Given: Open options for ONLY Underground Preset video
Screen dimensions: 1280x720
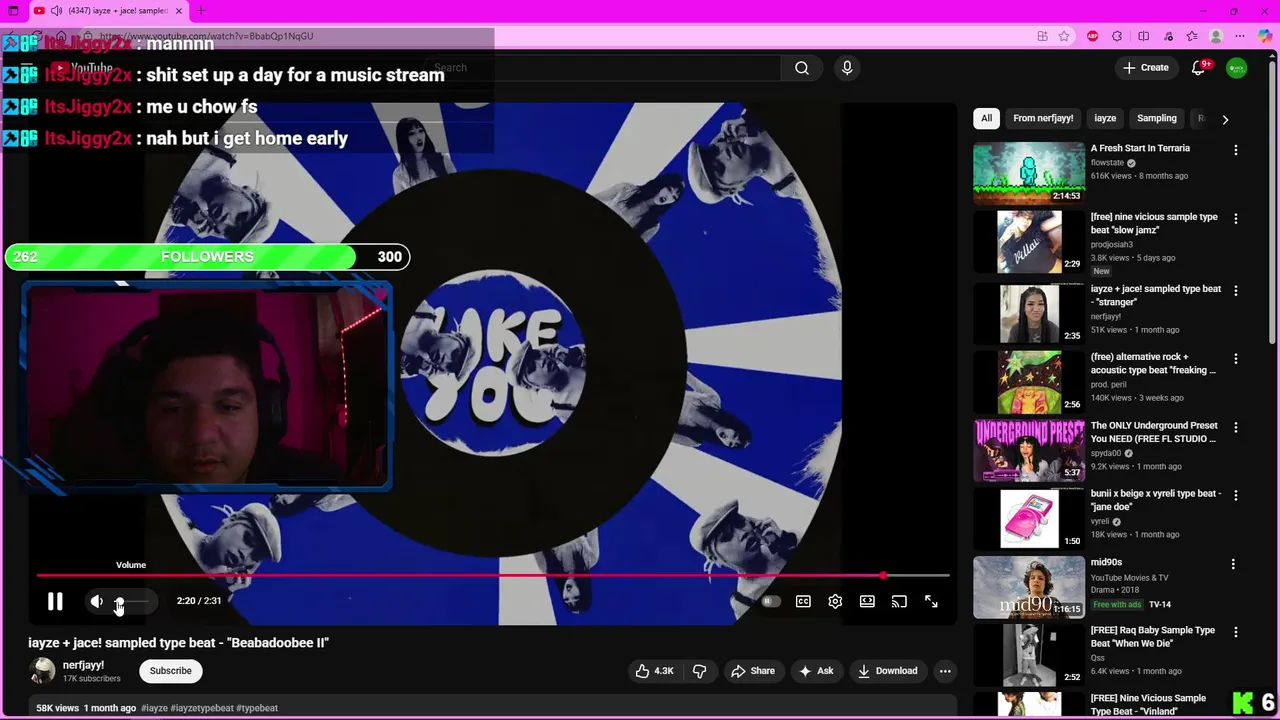Looking at the screenshot, I should tap(1235, 427).
